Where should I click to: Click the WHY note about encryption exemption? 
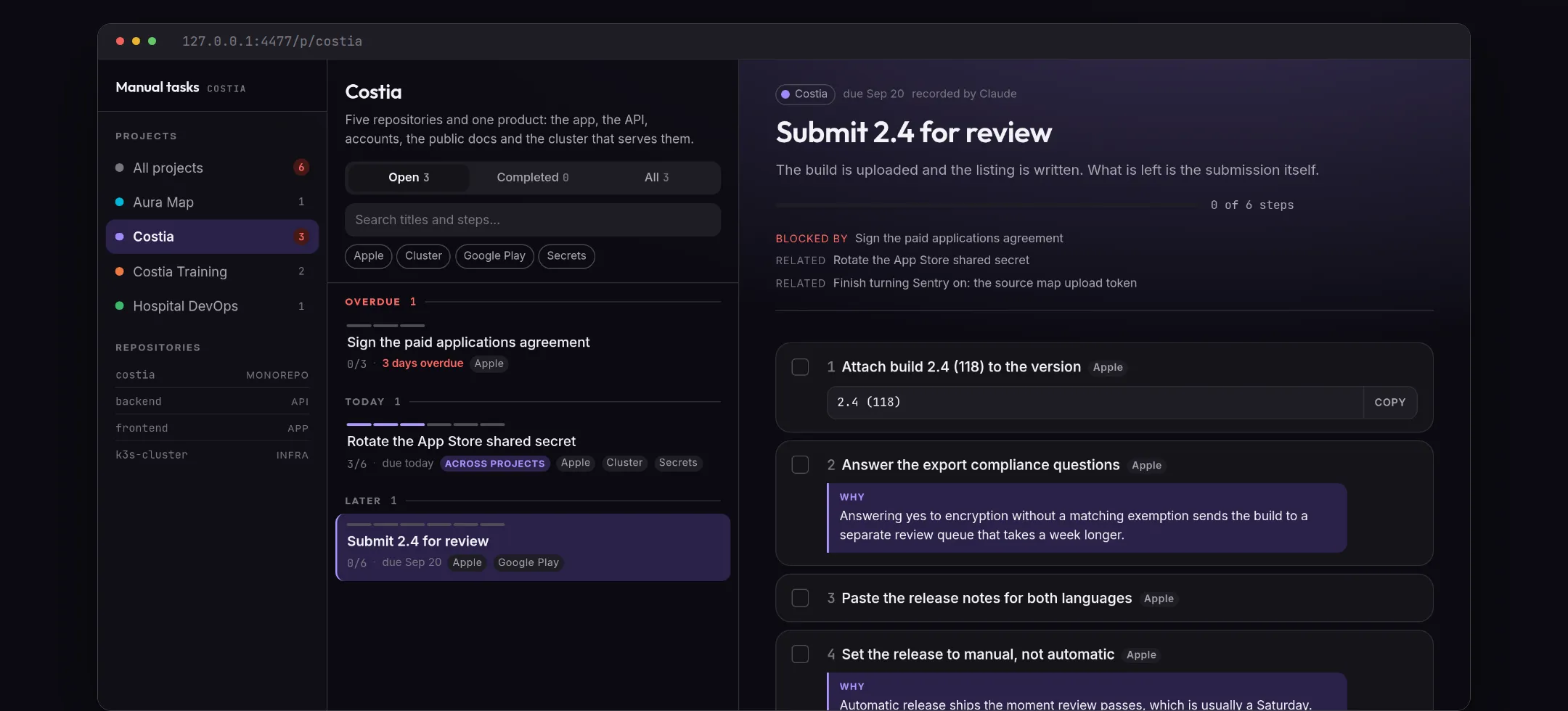point(1087,518)
